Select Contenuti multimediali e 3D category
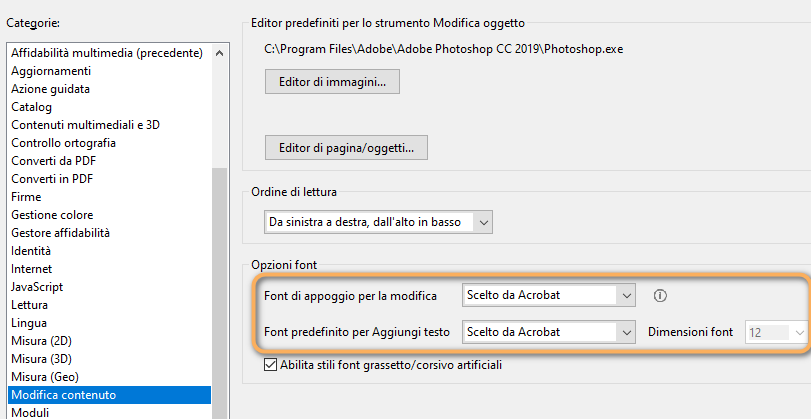This screenshot has width=811, height=419. (x=85, y=125)
